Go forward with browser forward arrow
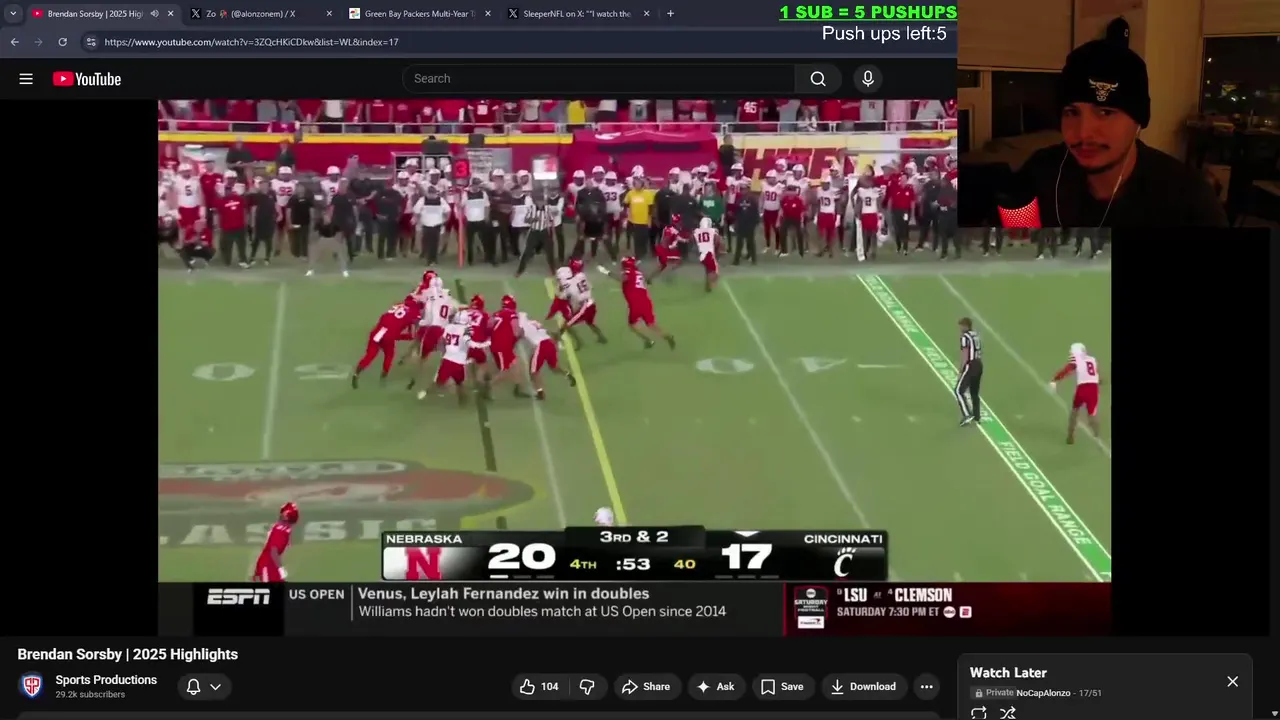The width and height of the screenshot is (1280, 720). click(x=38, y=42)
